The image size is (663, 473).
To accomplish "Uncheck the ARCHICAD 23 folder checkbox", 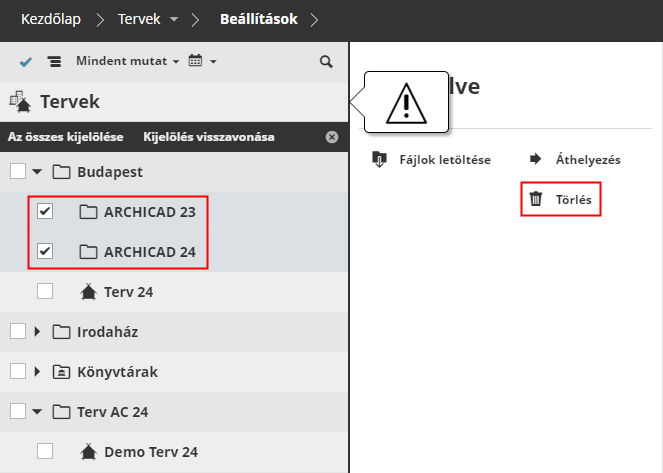I will click(45, 212).
